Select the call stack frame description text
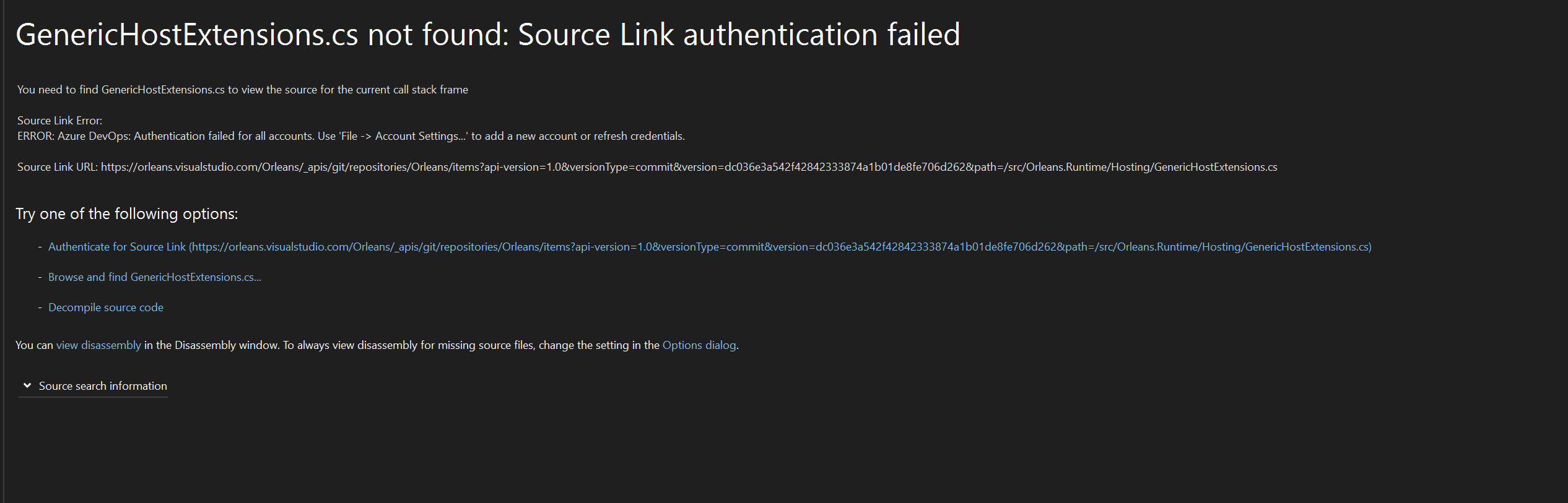Screen dimensions: 1568x503 pos(243,89)
